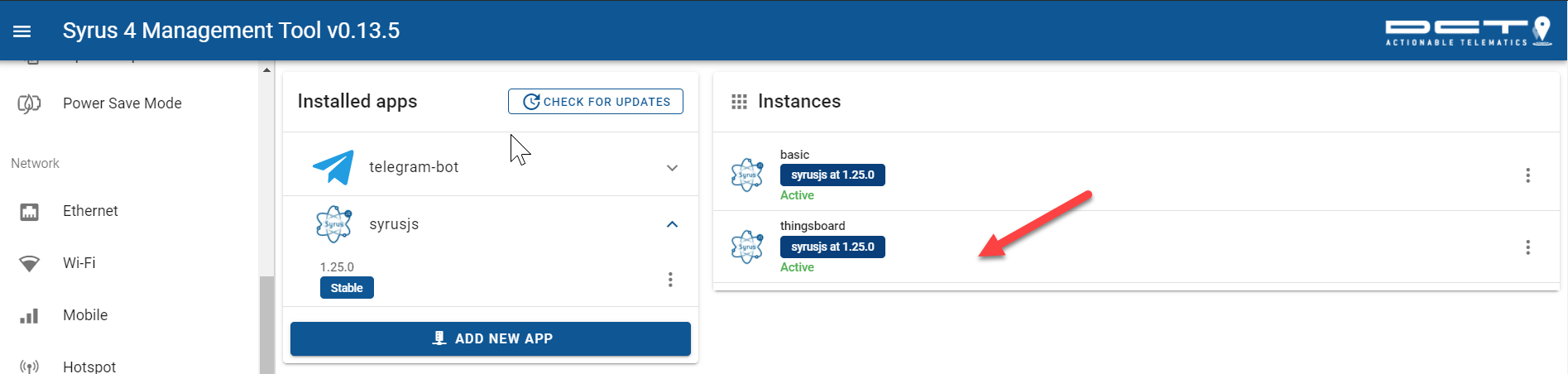Viewport: 1568px width, 374px height.
Task: Open the hamburger navigation menu
Action: [x=22, y=31]
